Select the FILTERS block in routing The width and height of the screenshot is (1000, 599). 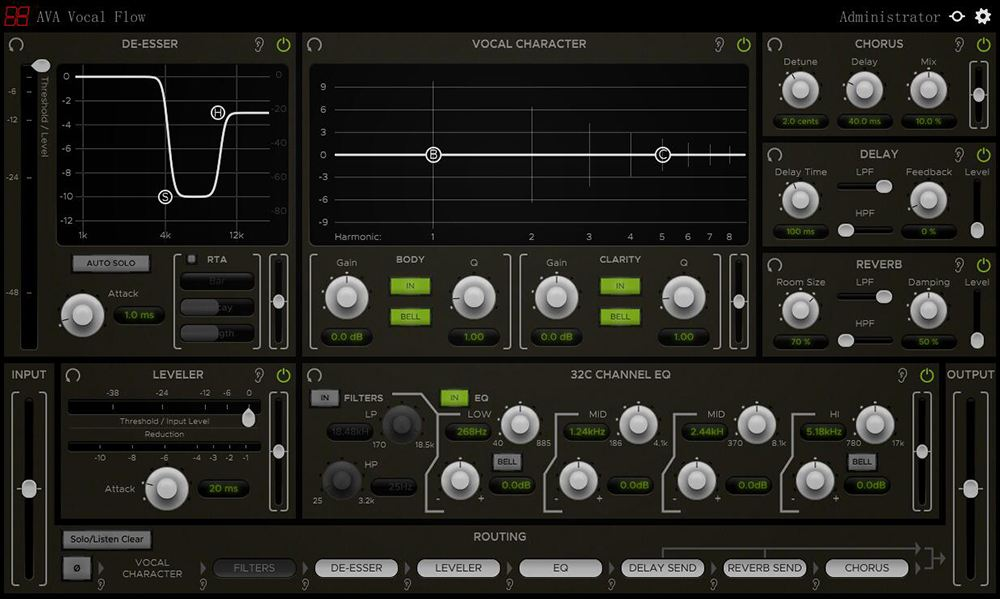click(254, 568)
